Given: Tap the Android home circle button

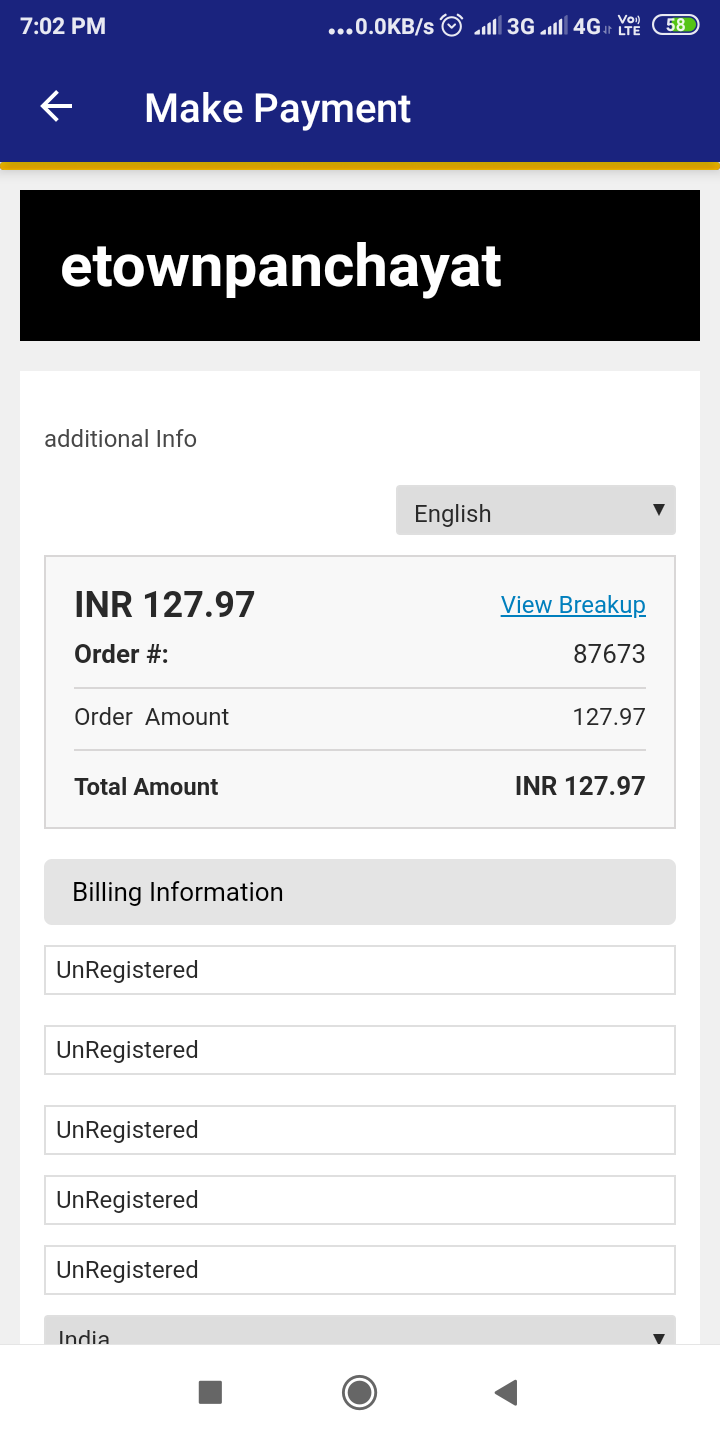Looking at the screenshot, I should point(359,1392).
